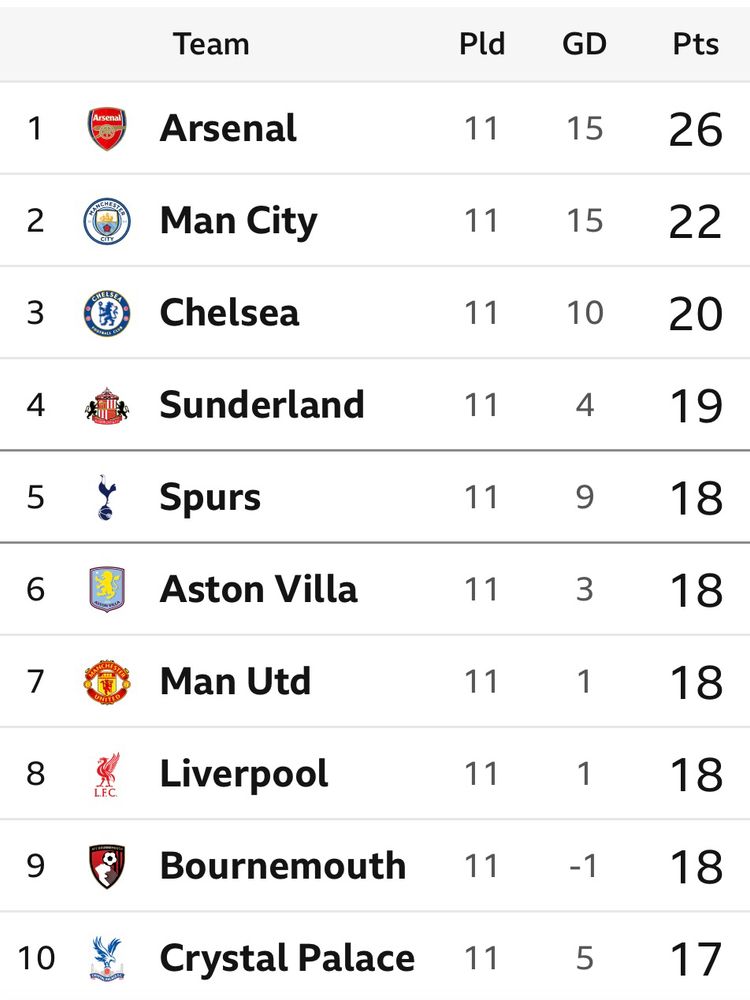Click the Man Utd badge

(107, 682)
